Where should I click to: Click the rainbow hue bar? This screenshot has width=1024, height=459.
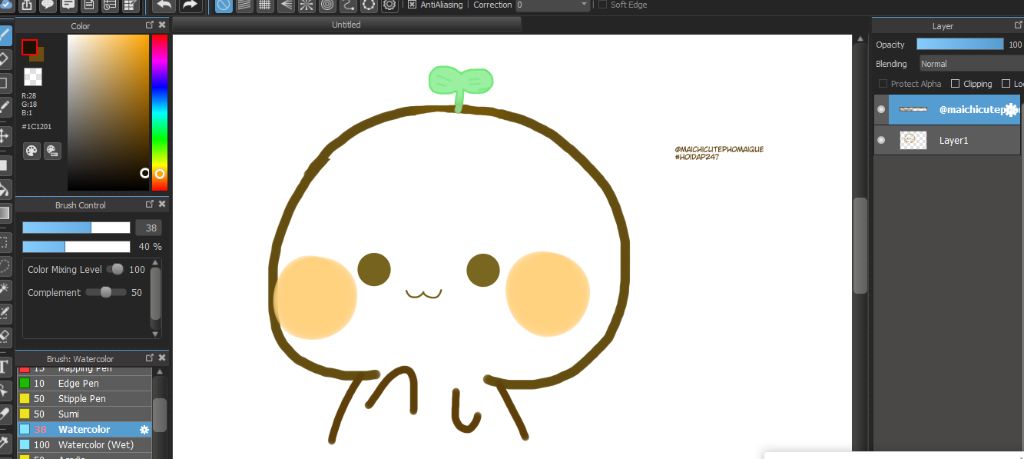click(159, 112)
